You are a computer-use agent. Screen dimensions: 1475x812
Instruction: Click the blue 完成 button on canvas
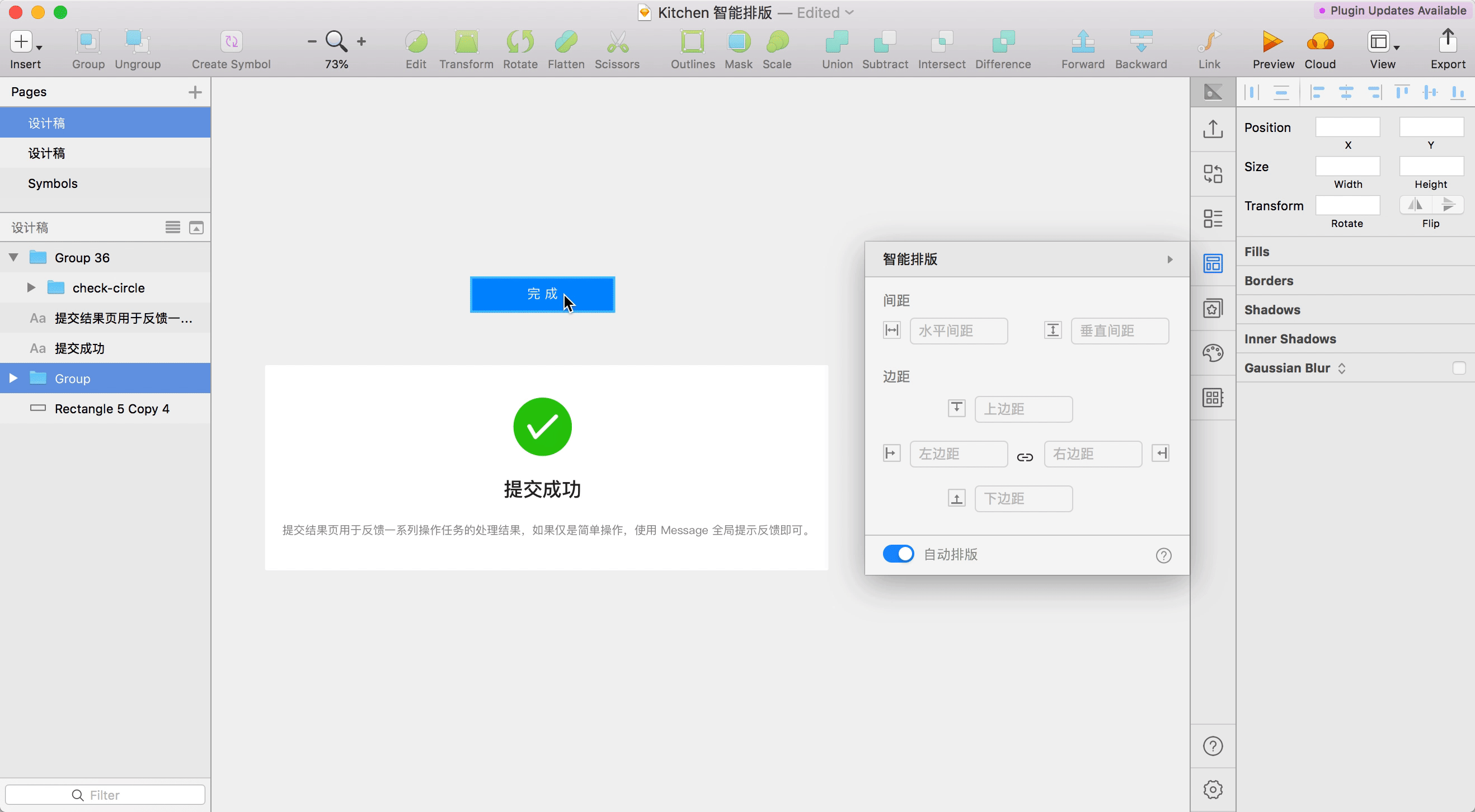tap(542, 294)
